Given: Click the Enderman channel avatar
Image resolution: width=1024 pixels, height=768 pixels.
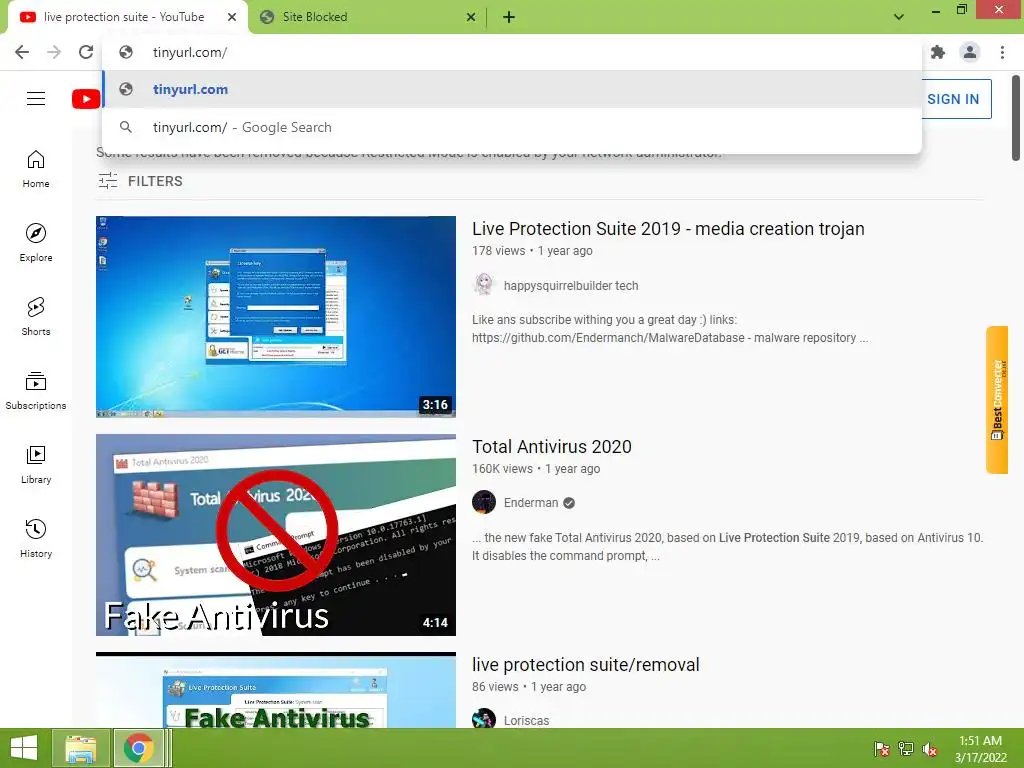Looking at the screenshot, I should tap(484, 502).
